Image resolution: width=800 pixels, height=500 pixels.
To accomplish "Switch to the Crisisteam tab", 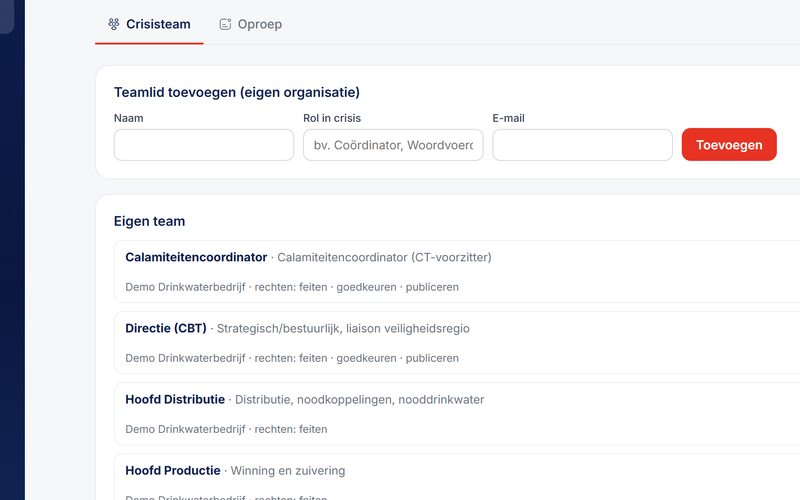I will pos(149,24).
